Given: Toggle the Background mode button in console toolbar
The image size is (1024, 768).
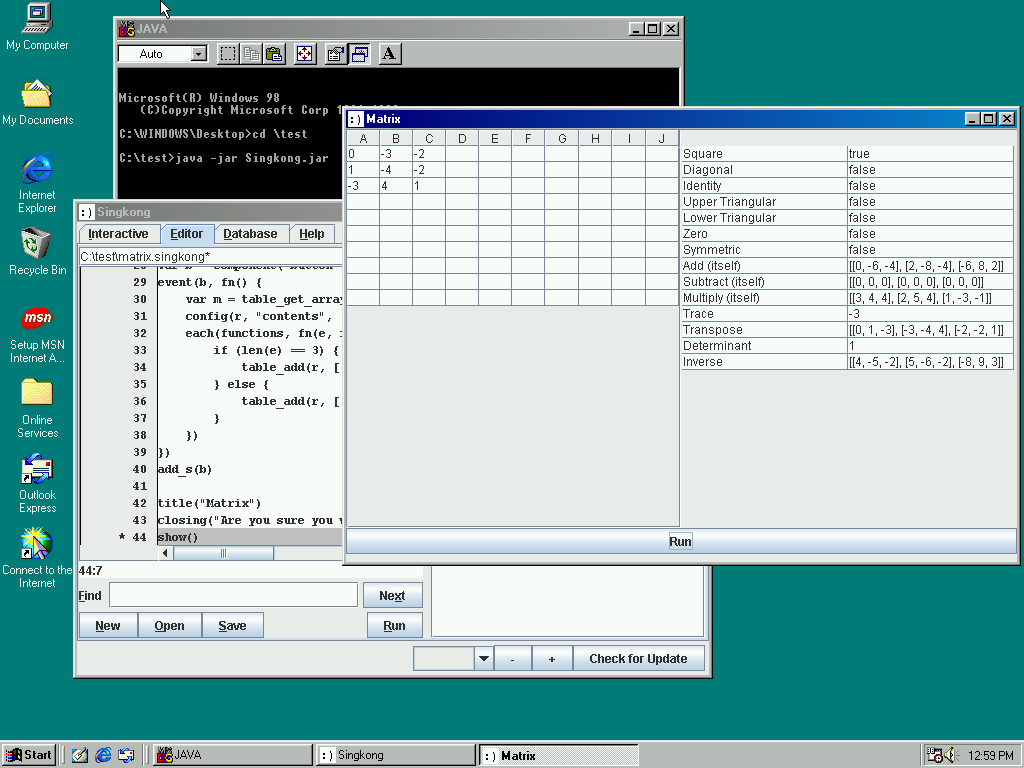Looking at the screenshot, I should point(359,54).
